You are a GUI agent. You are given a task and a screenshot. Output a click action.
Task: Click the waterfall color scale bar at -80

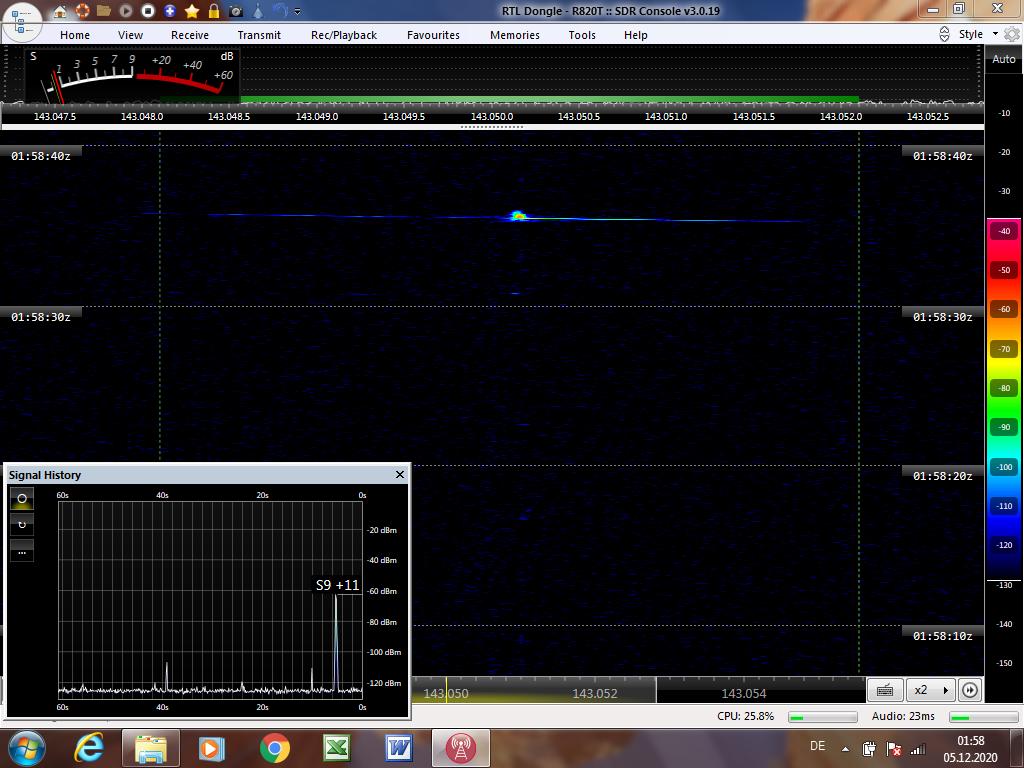[x=1004, y=388]
